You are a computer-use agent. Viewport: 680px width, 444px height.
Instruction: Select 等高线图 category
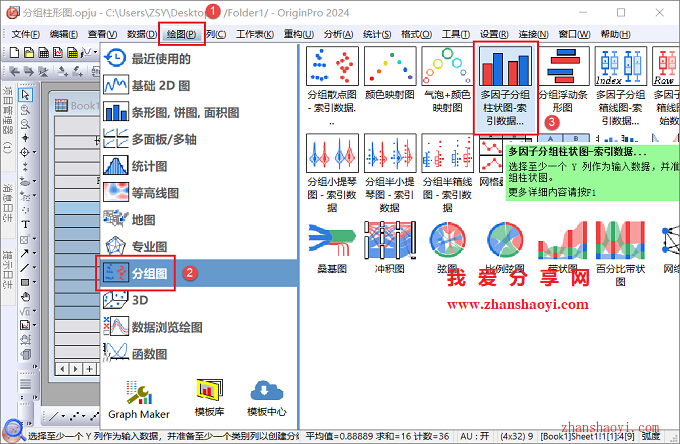point(199,193)
